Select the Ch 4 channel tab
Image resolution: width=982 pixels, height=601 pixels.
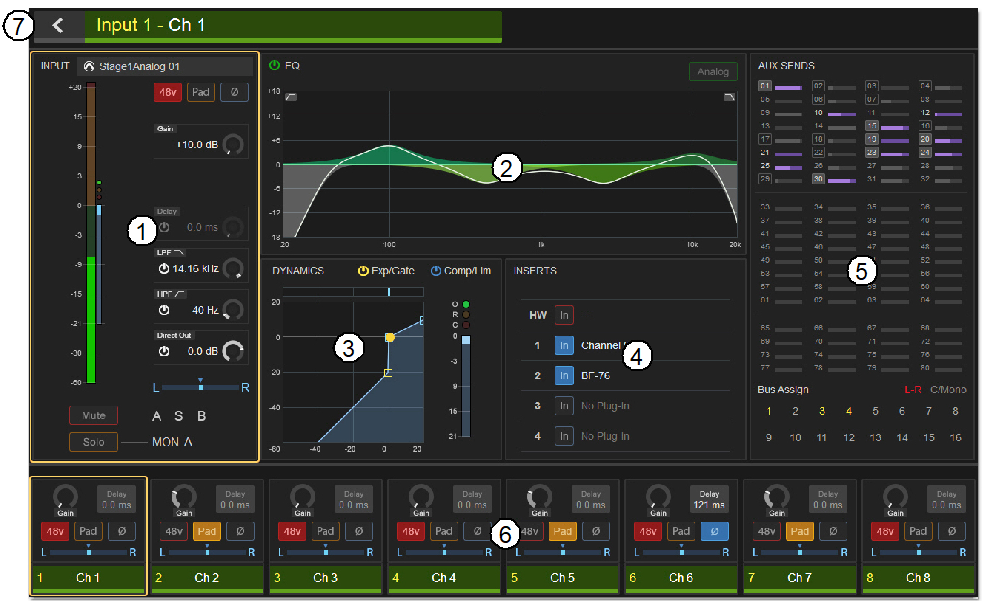point(443,578)
